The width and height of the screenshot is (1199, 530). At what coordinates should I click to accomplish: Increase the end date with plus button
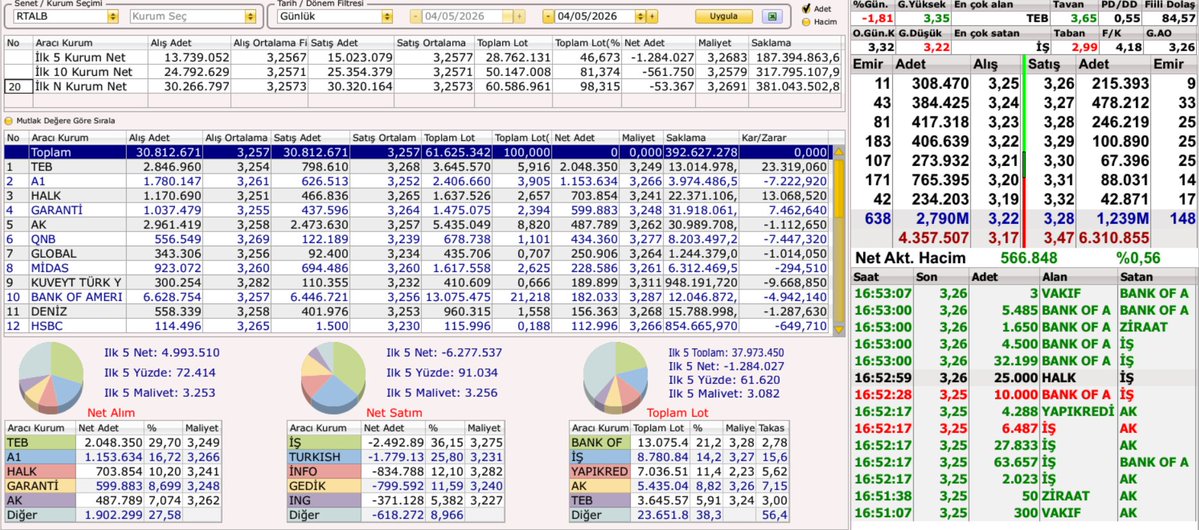[651, 17]
